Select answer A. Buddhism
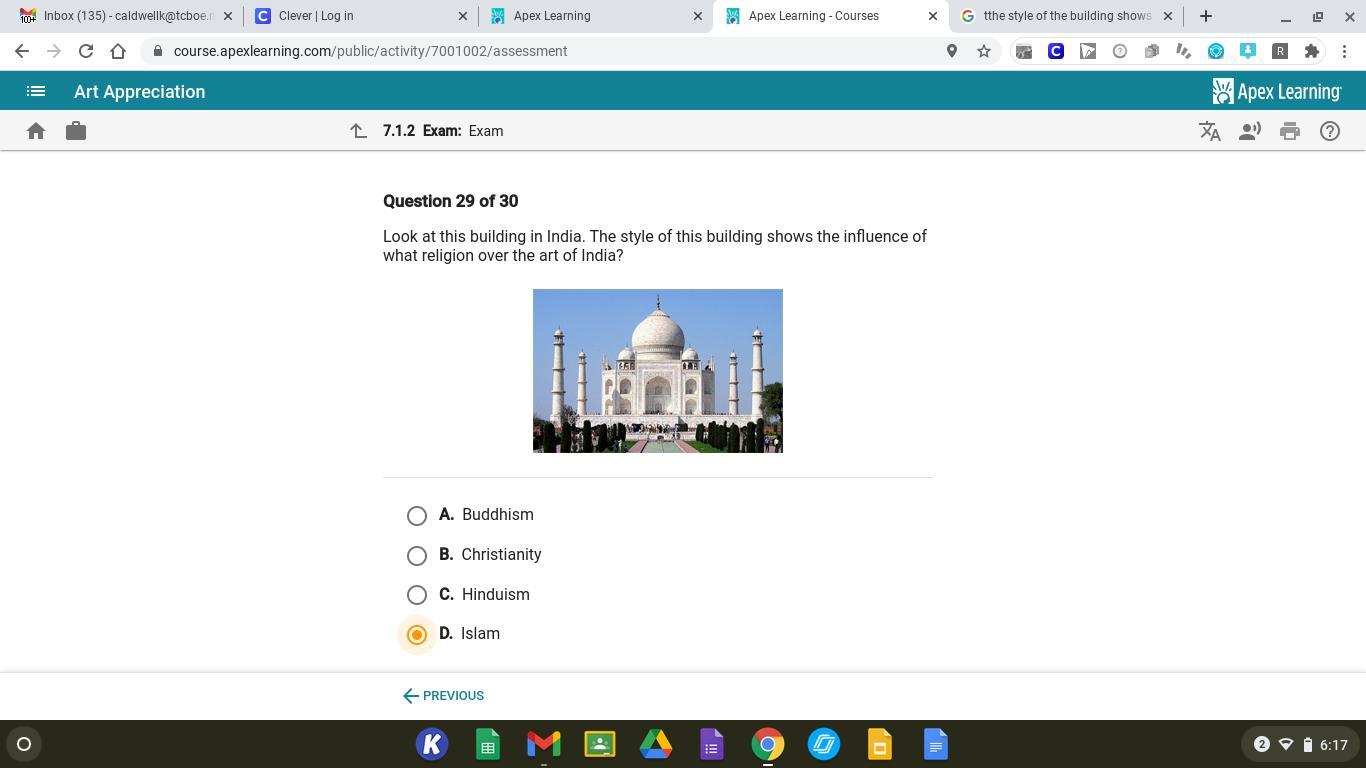Screen dimensions: 1366x768 click(x=417, y=516)
